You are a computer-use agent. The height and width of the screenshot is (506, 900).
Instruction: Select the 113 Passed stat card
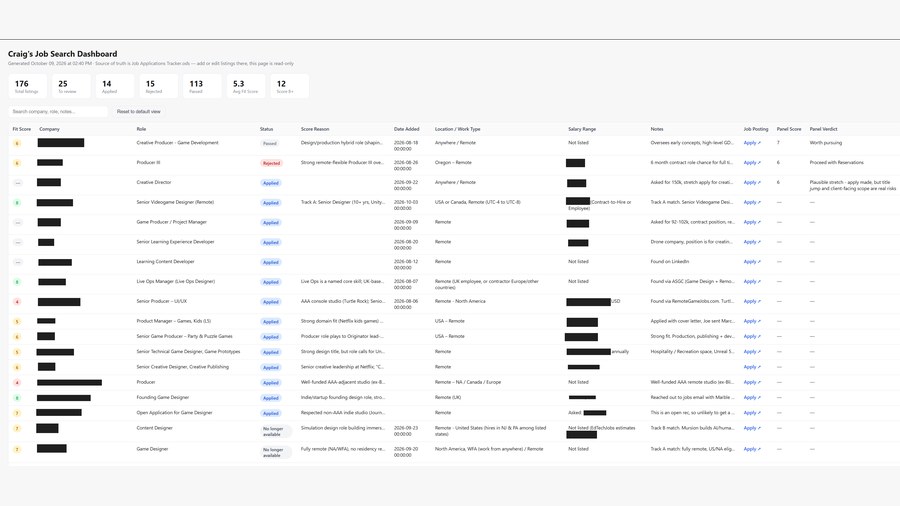pyautogui.click(x=202, y=86)
